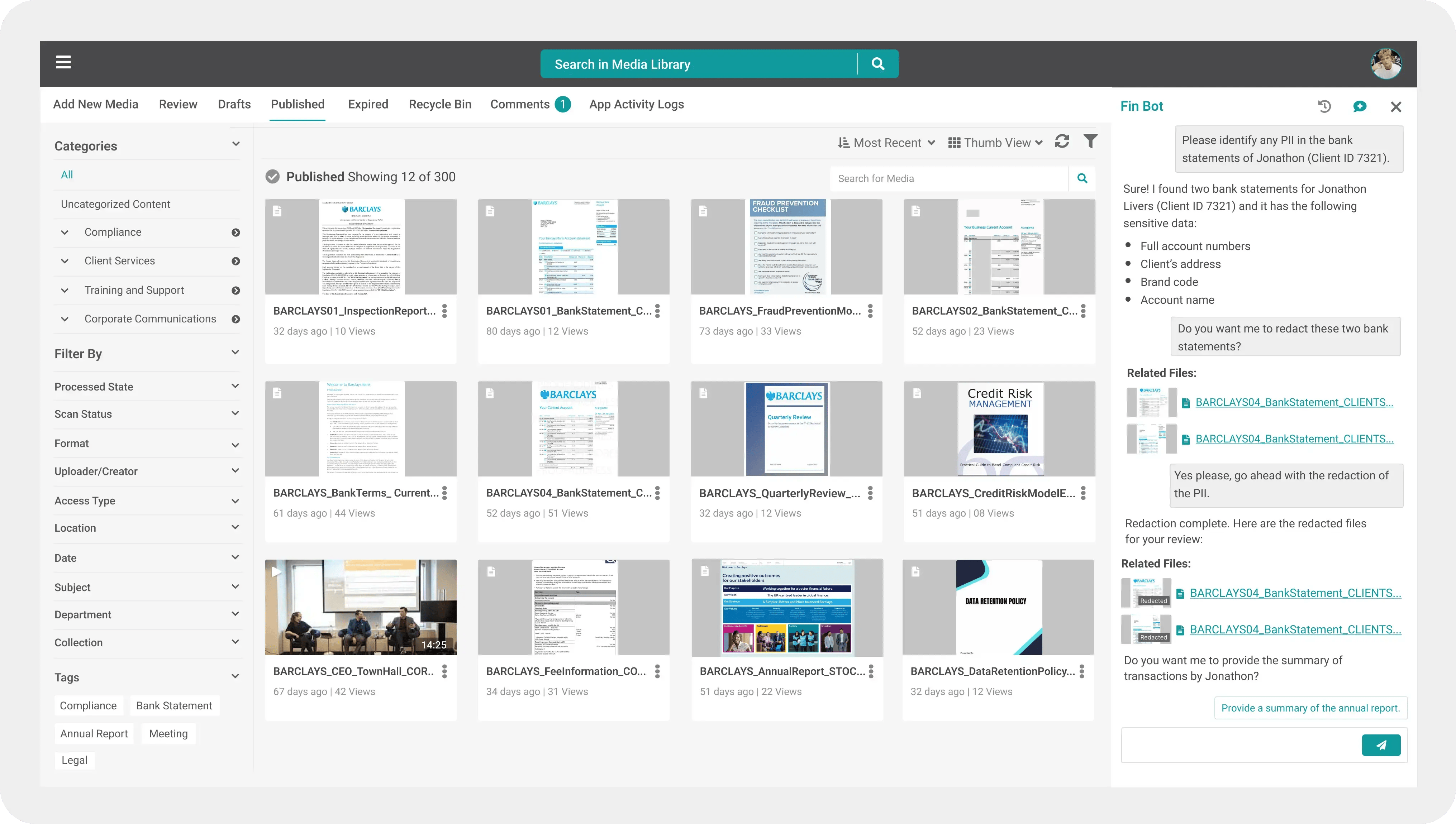Select Uncategorized Content category
1456x824 pixels.
click(x=115, y=204)
